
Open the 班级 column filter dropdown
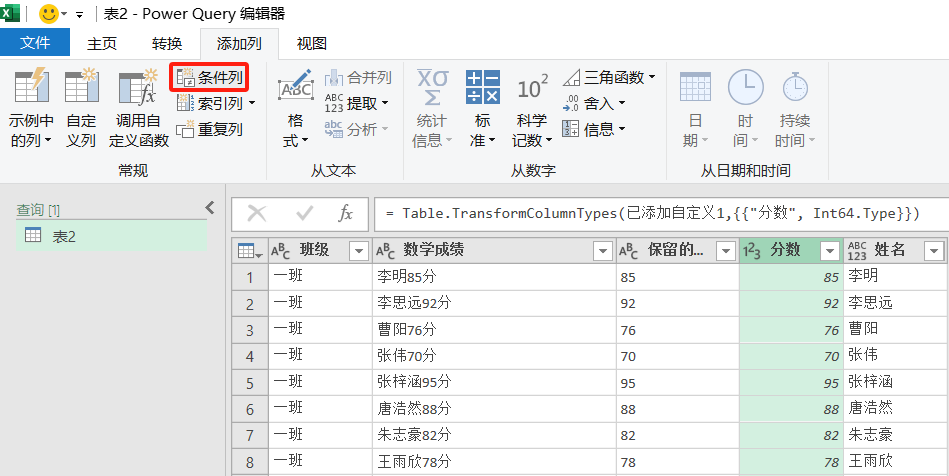(359, 251)
